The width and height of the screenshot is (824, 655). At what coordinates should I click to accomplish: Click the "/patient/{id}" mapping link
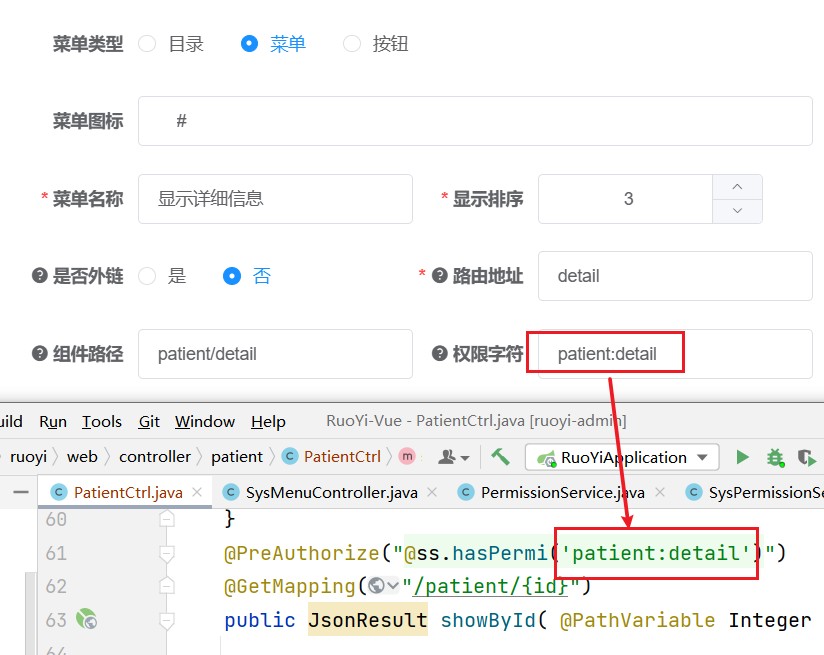(491, 586)
